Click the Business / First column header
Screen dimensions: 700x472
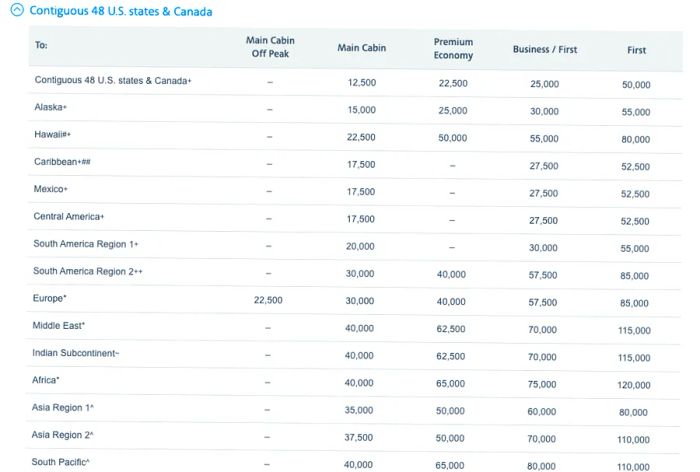point(545,50)
